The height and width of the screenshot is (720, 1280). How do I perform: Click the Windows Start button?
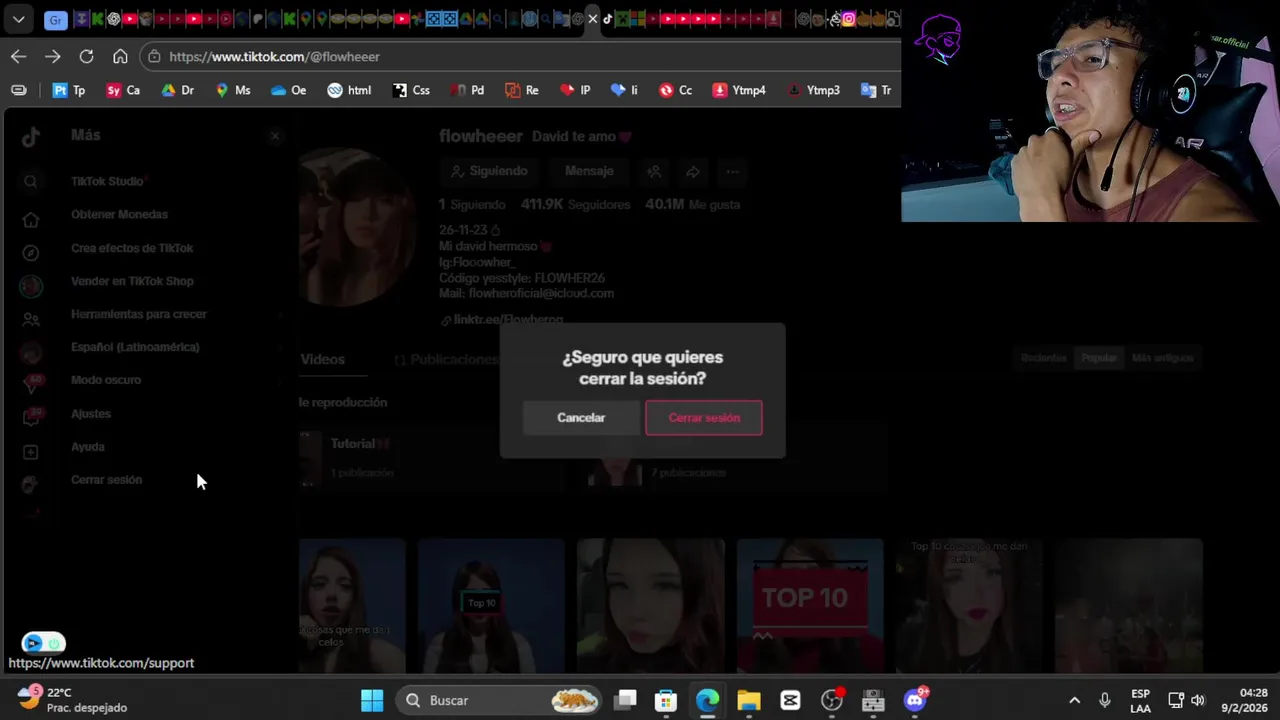tap(372, 700)
